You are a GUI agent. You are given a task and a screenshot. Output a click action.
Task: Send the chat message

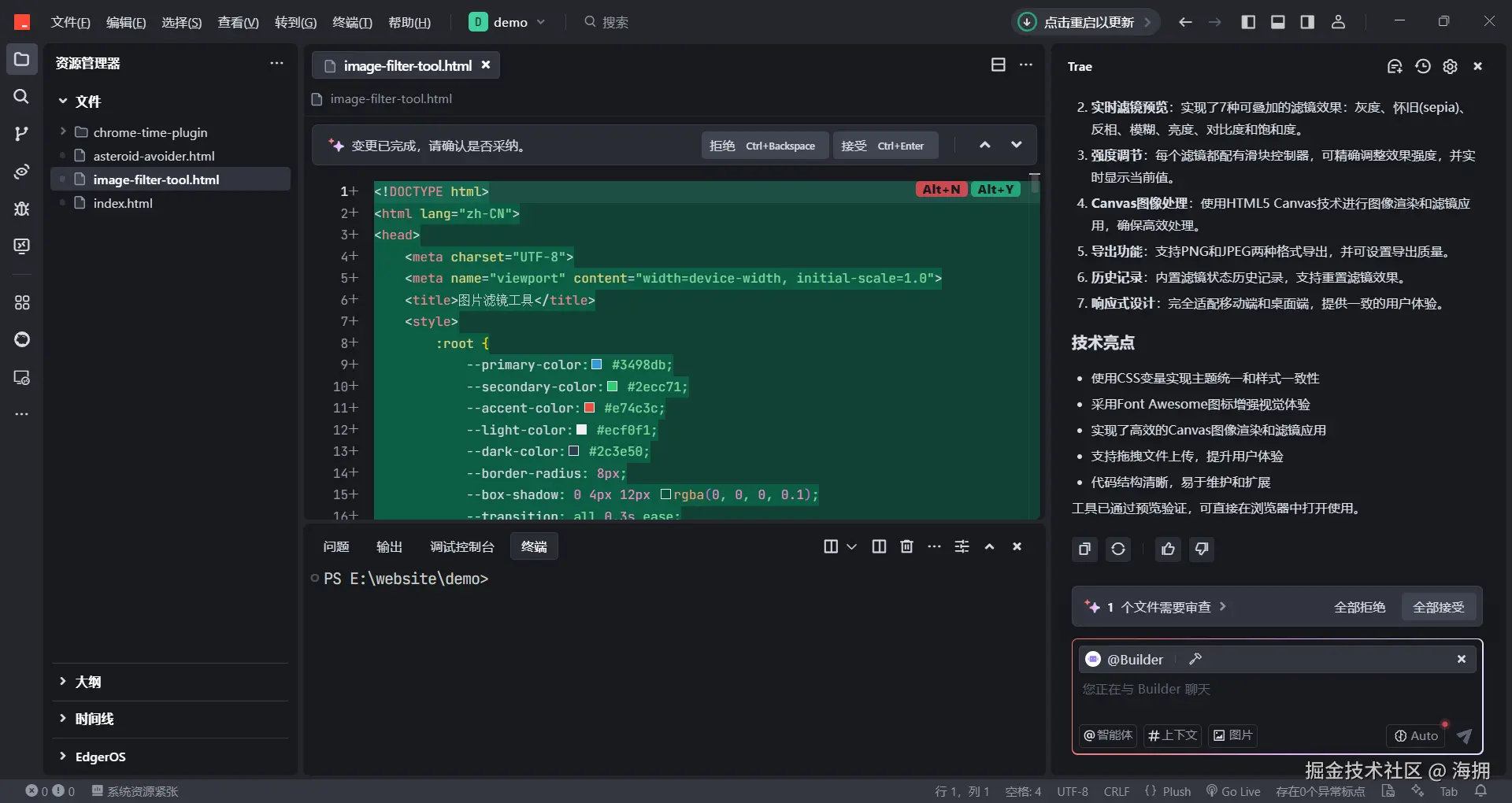pyautogui.click(x=1464, y=736)
